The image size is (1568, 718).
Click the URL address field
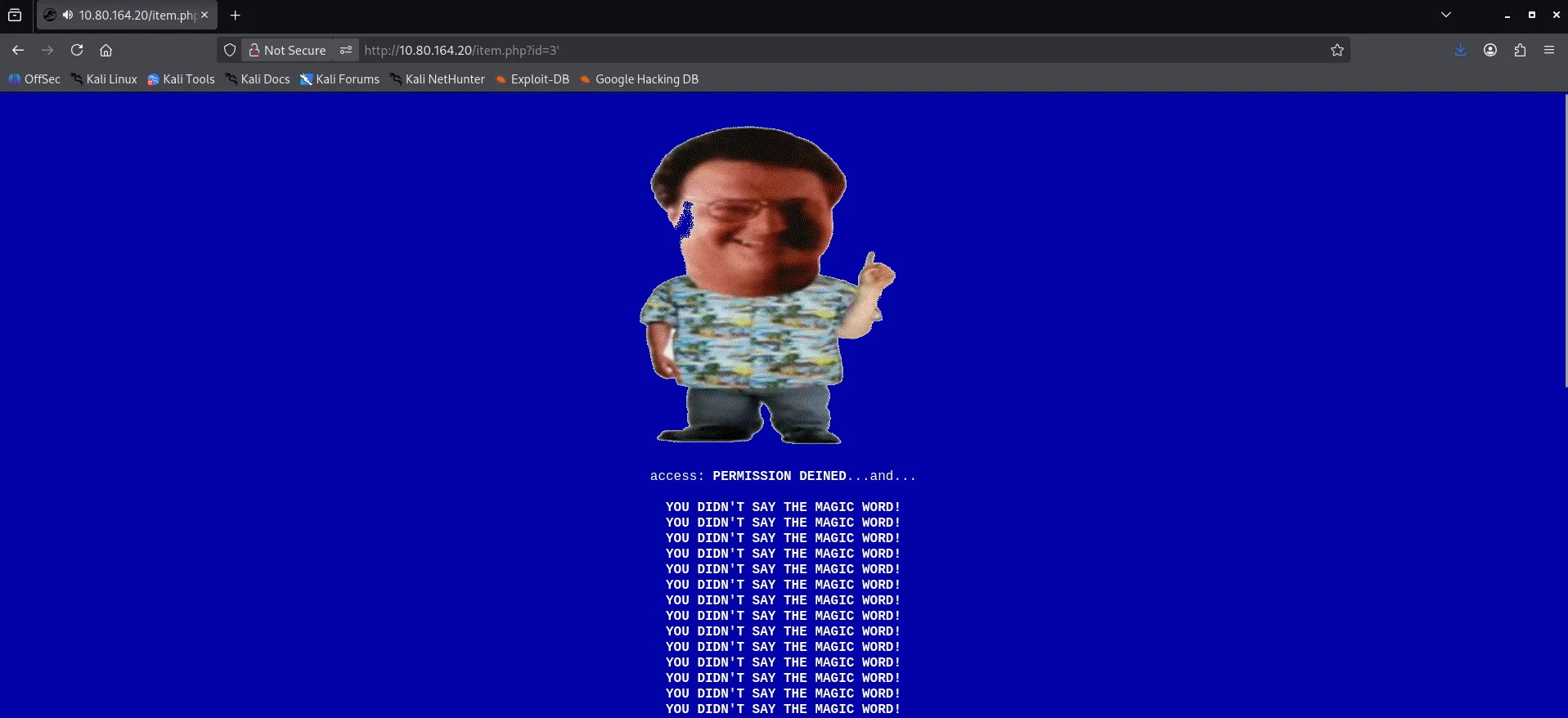pos(818,50)
